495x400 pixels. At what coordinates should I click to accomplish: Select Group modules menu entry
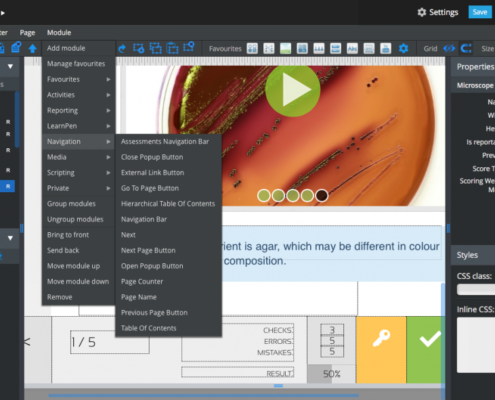[x=79, y=204]
